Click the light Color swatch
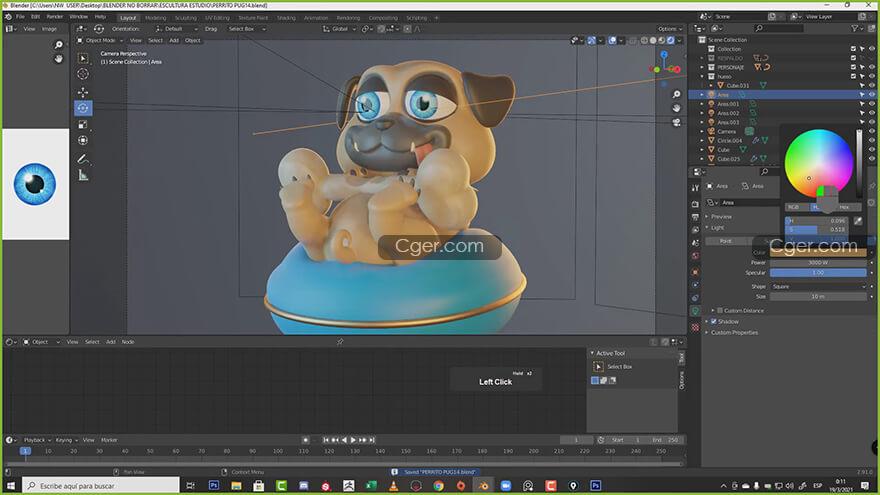 point(818,253)
